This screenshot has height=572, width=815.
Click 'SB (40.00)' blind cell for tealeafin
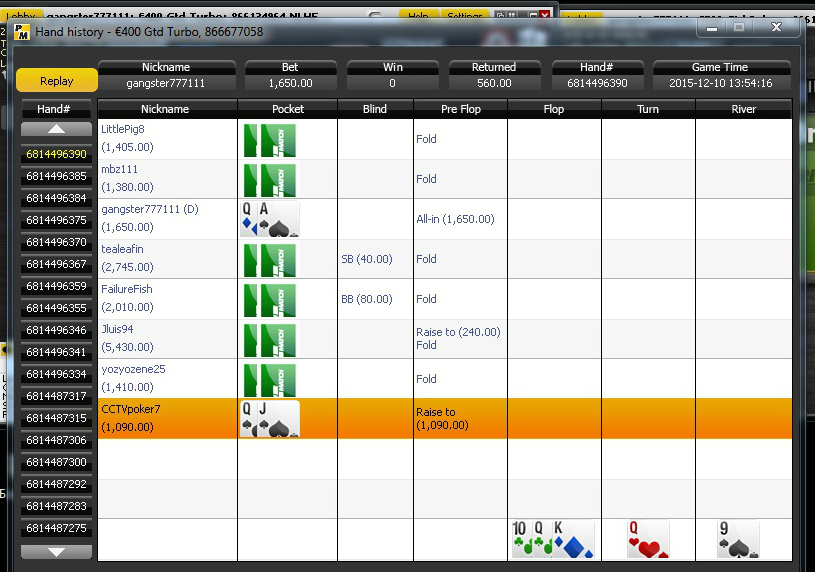pyautogui.click(x=367, y=259)
